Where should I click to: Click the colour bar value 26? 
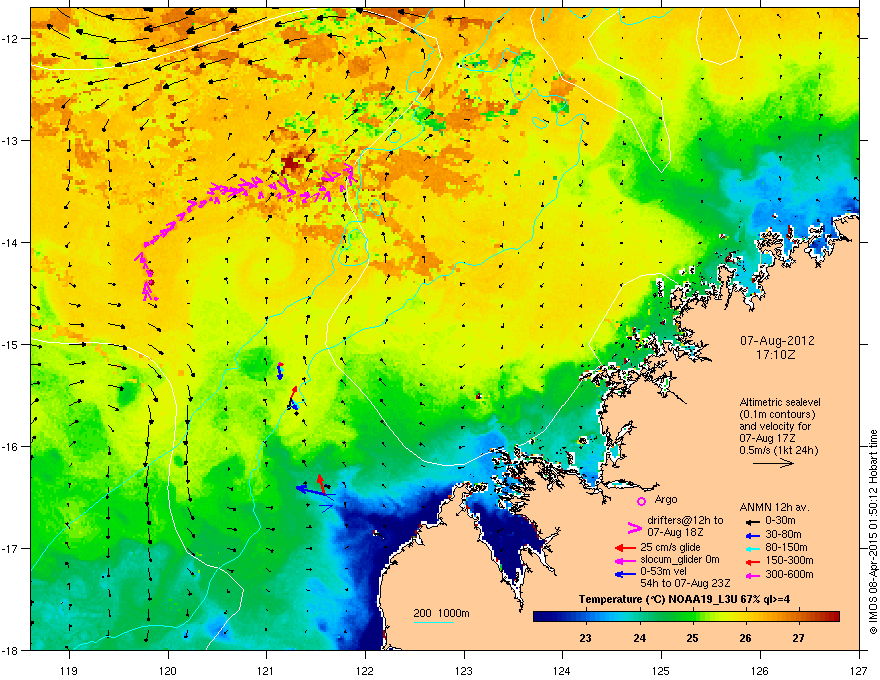745,638
